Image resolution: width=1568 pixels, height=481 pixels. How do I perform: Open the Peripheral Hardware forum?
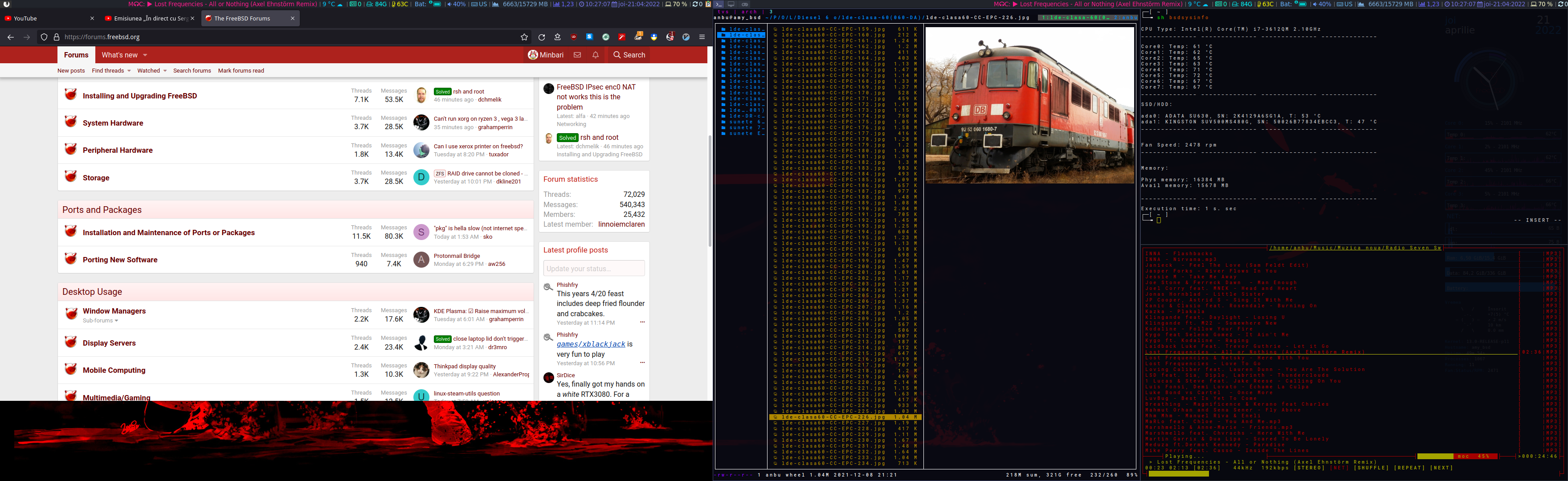[118, 151]
